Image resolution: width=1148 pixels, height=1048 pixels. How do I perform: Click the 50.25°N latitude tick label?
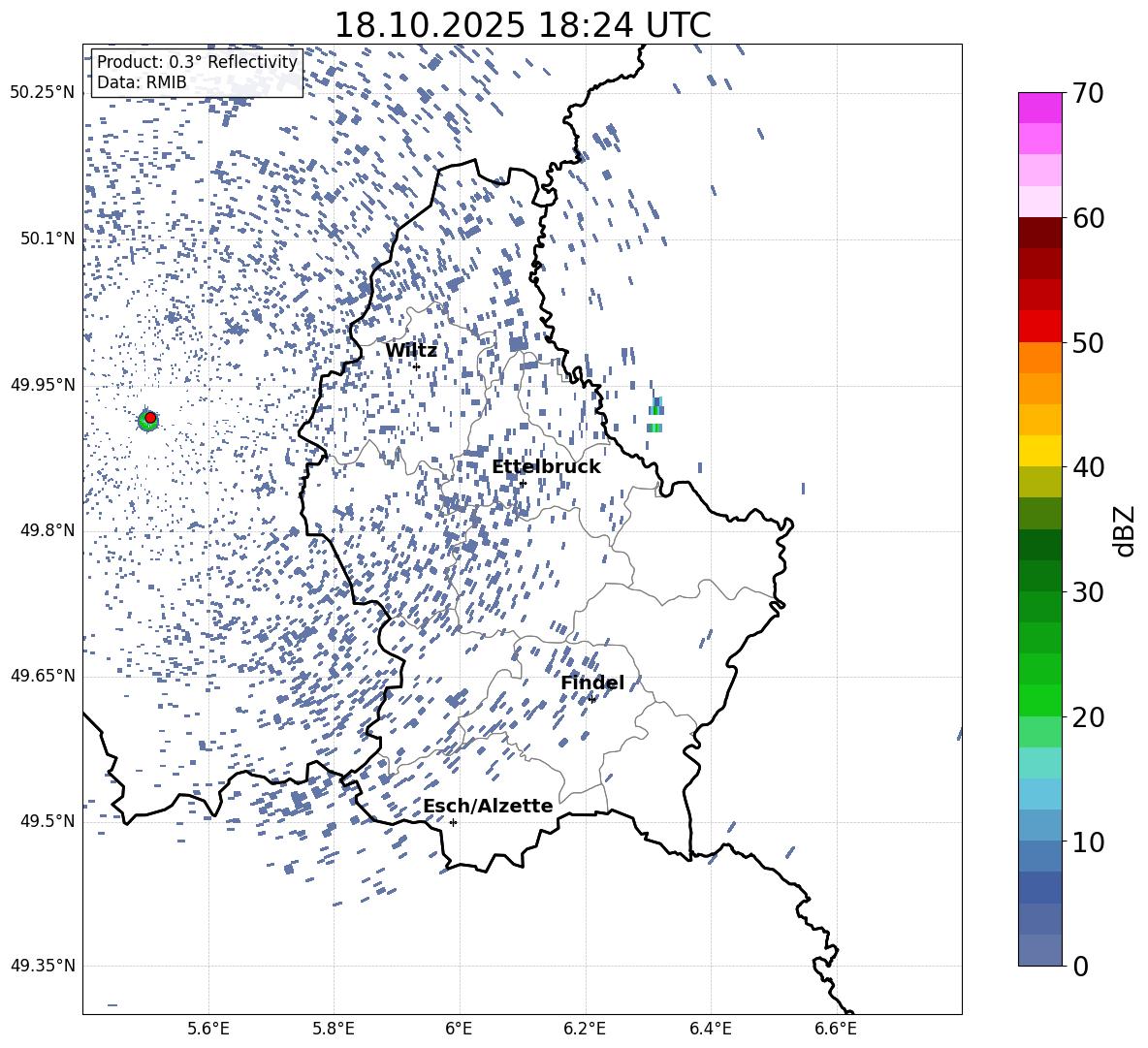pyautogui.click(x=42, y=93)
